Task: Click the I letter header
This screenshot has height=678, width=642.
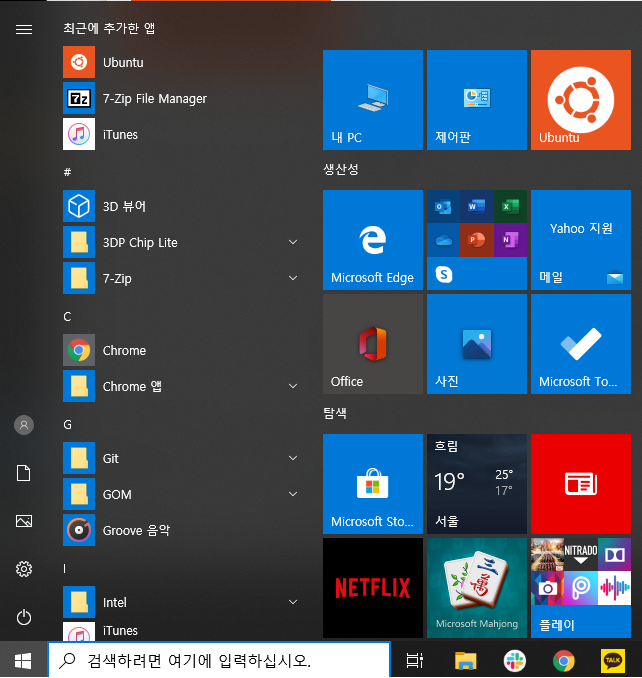Action: pos(65,569)
